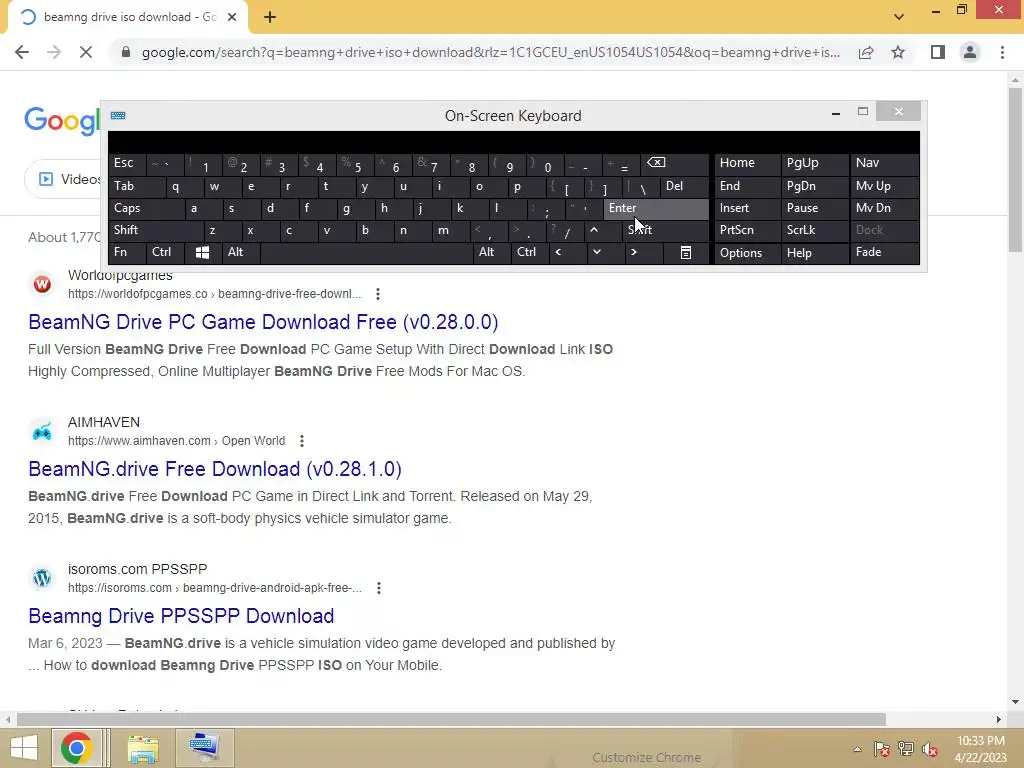This screenshot has width=1024, height=768.
Task: Tap the Mv Up key on On-Screen Keyboard
Action: coord(884,186)
